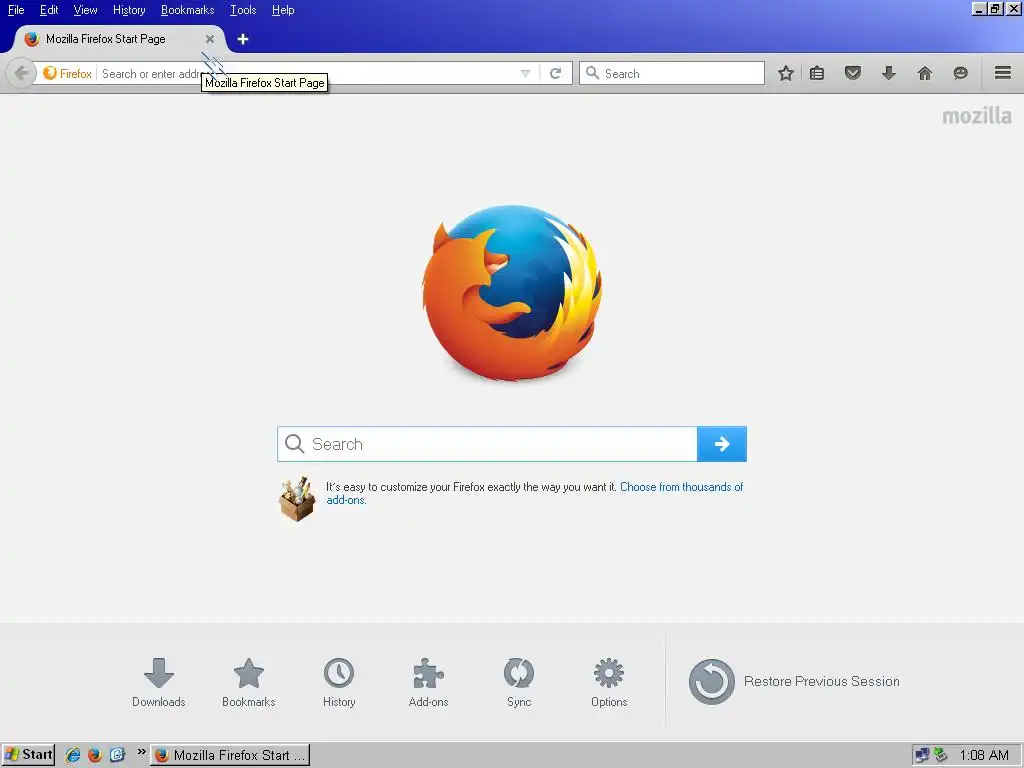Click the mozilla wordmark link
Screen dimensions: 1024x768
point(977,116)
